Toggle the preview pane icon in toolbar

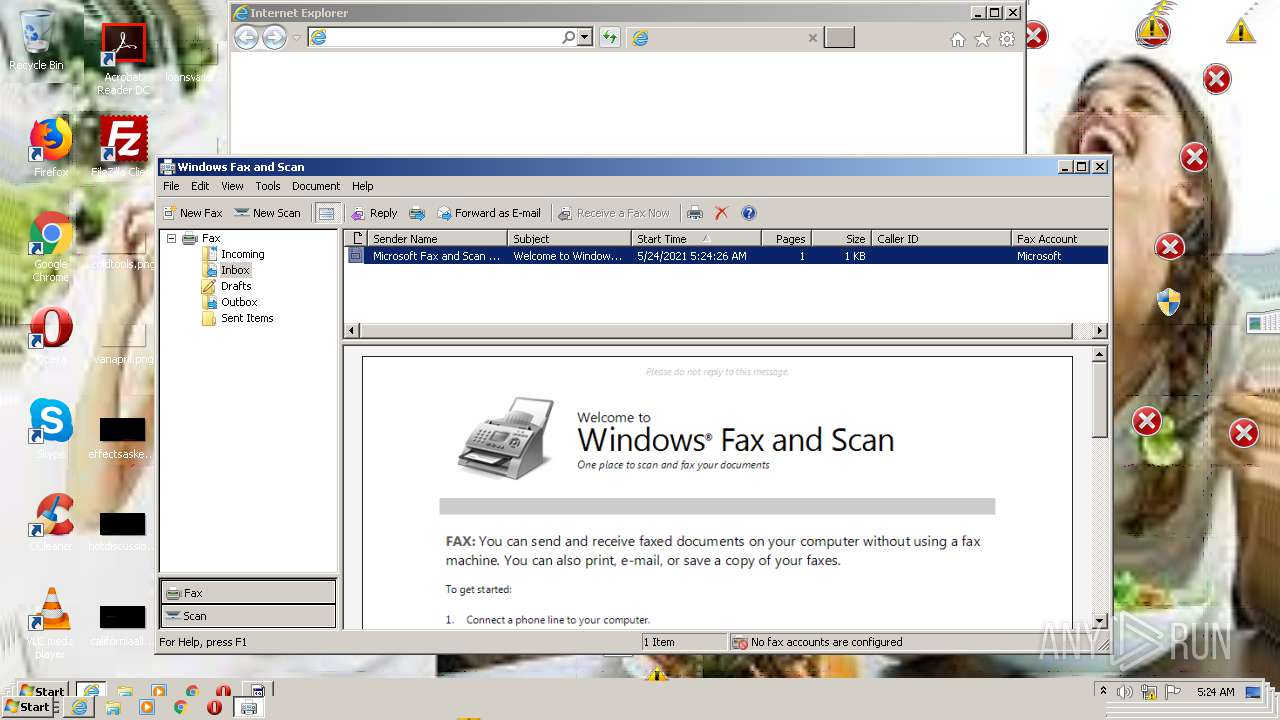[x=326, y=213]
